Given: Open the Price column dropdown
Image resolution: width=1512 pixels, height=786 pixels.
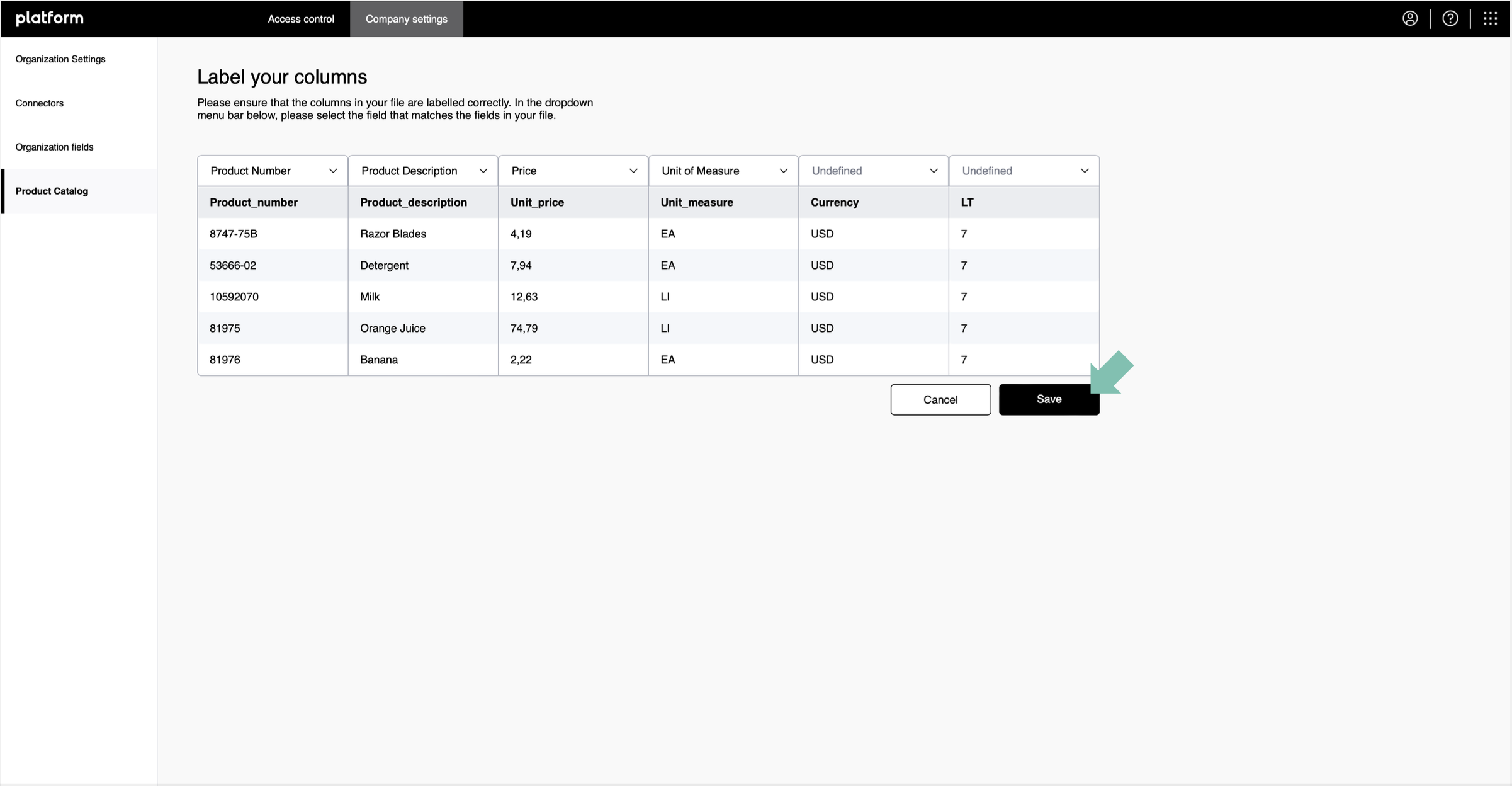Looking at the screenshot, I should [573, 171].
